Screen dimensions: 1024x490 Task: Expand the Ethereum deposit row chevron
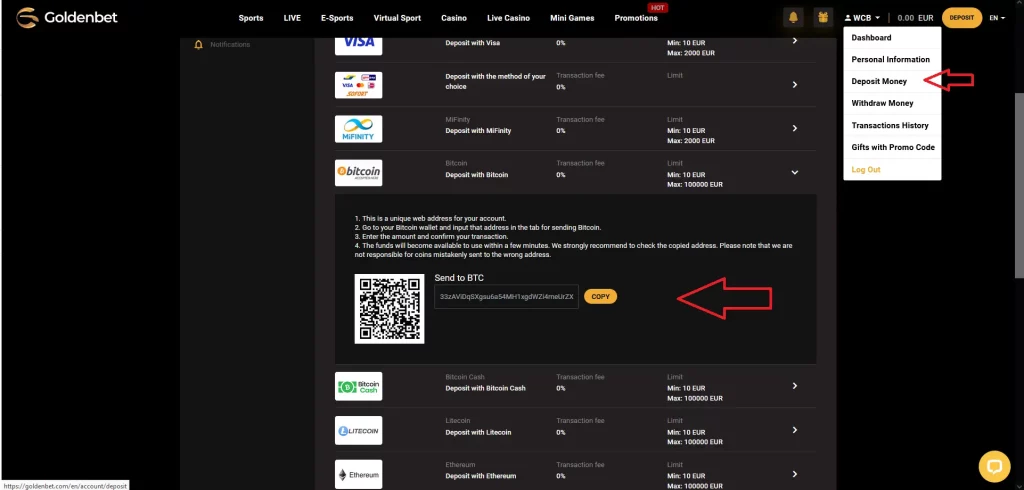(x=795, y=474)
